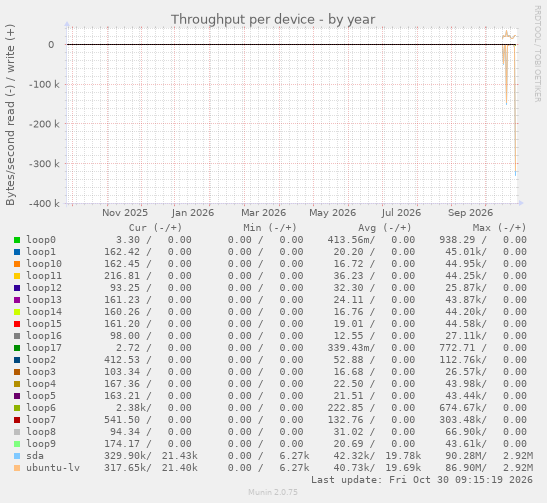Viewport: 547px width, 503px height.
Task: Click the loop1 blue legend swatch
Action: click(17, 252)
